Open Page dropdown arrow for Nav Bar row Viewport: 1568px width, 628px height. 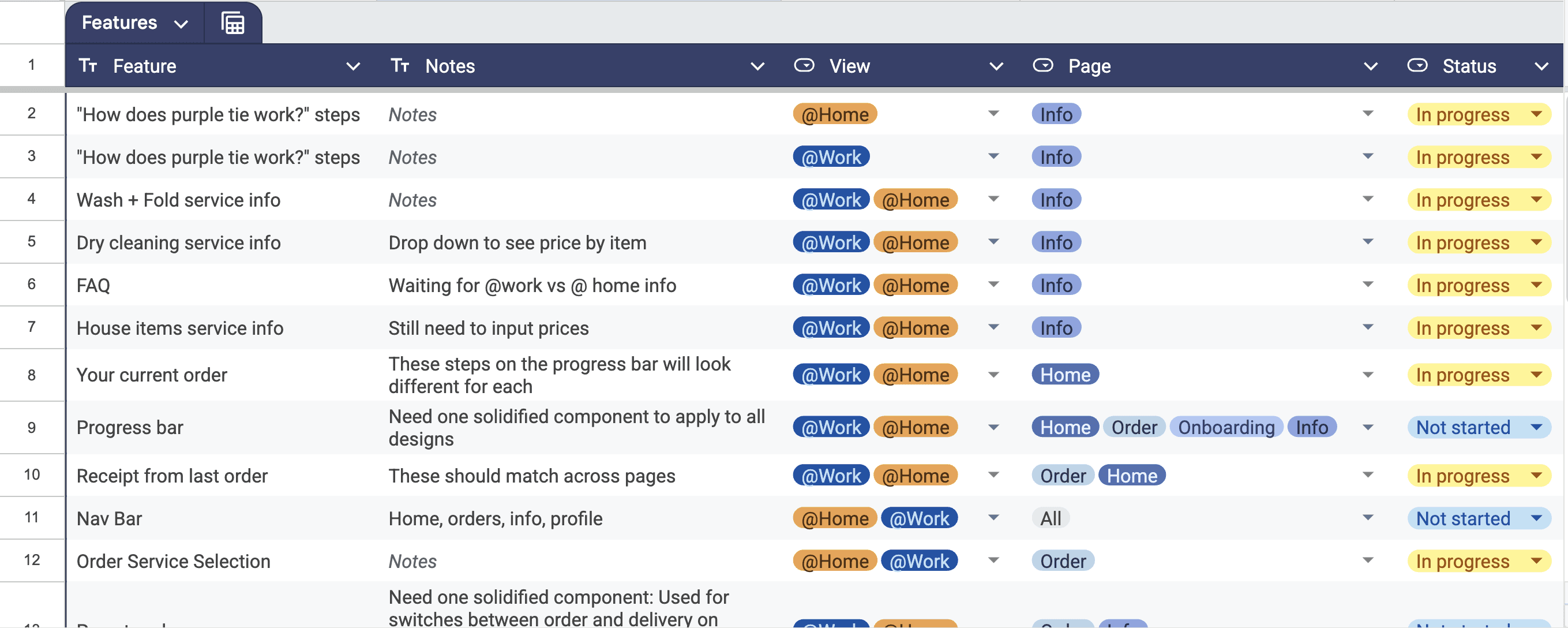coord(1368,518)
